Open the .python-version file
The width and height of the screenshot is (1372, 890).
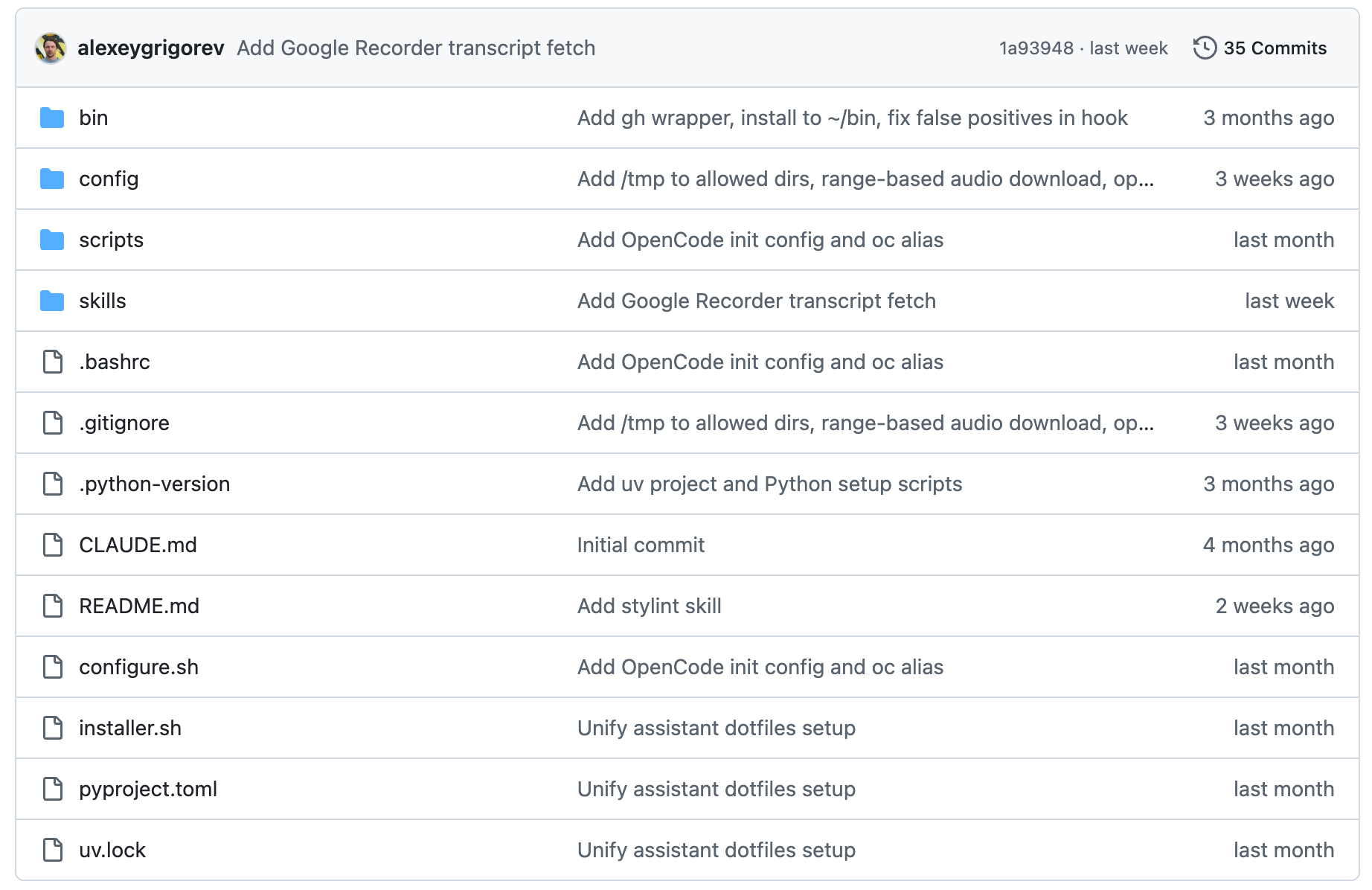pyautogui.click(x=155, y=484)
